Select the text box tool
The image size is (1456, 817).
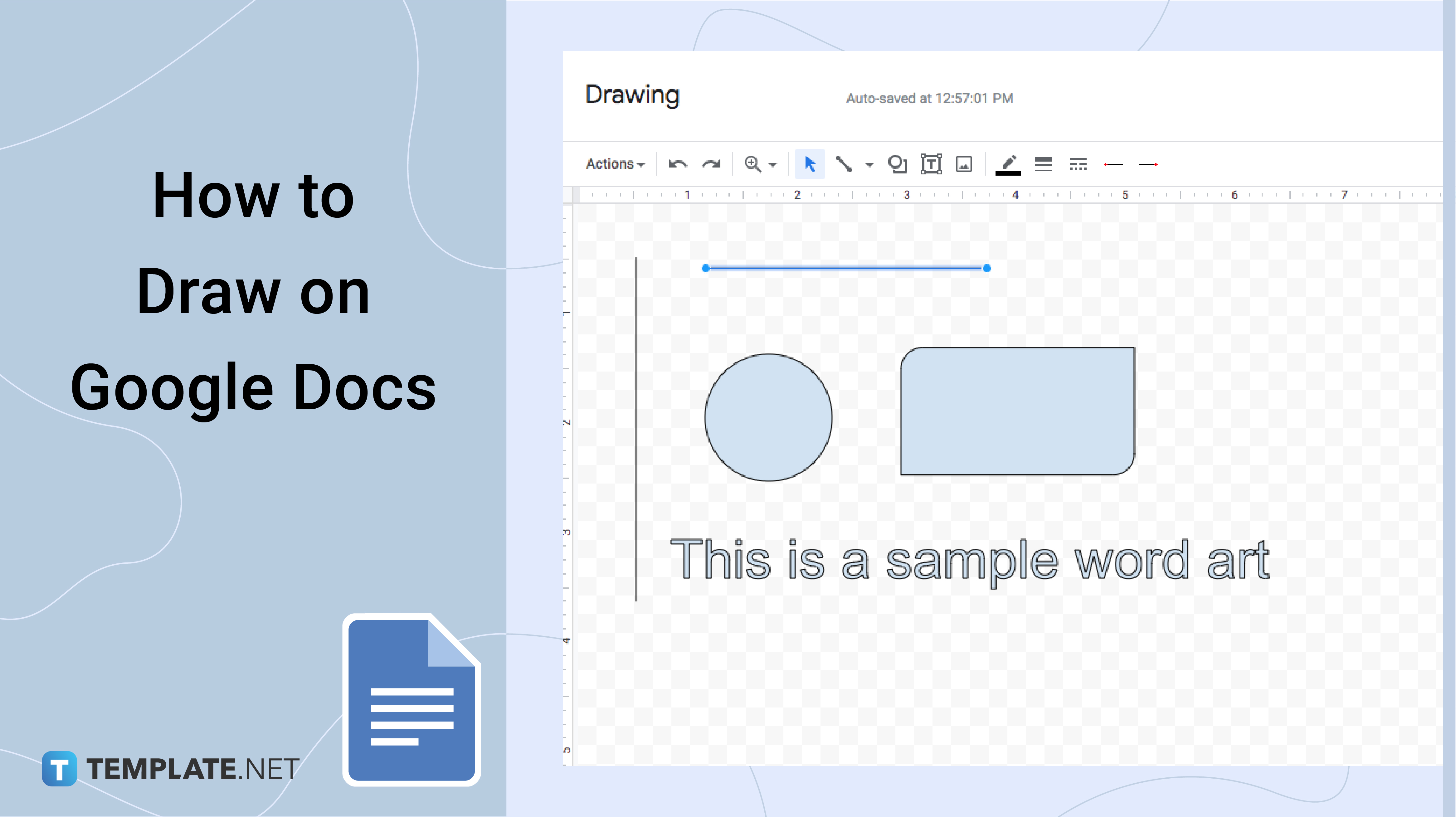click(931, 163)
